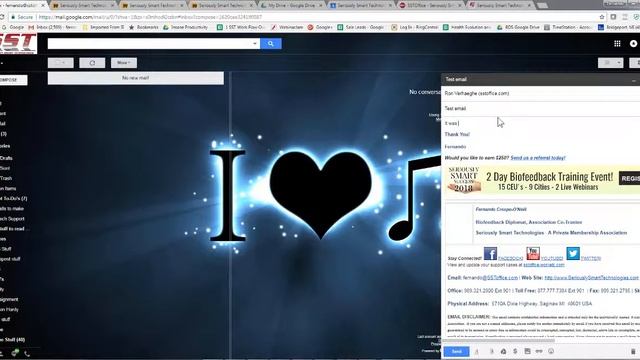Click the Biofeedback Training Event banner
Viewport: 640px width, 360px height.
(x=543, y=181)
